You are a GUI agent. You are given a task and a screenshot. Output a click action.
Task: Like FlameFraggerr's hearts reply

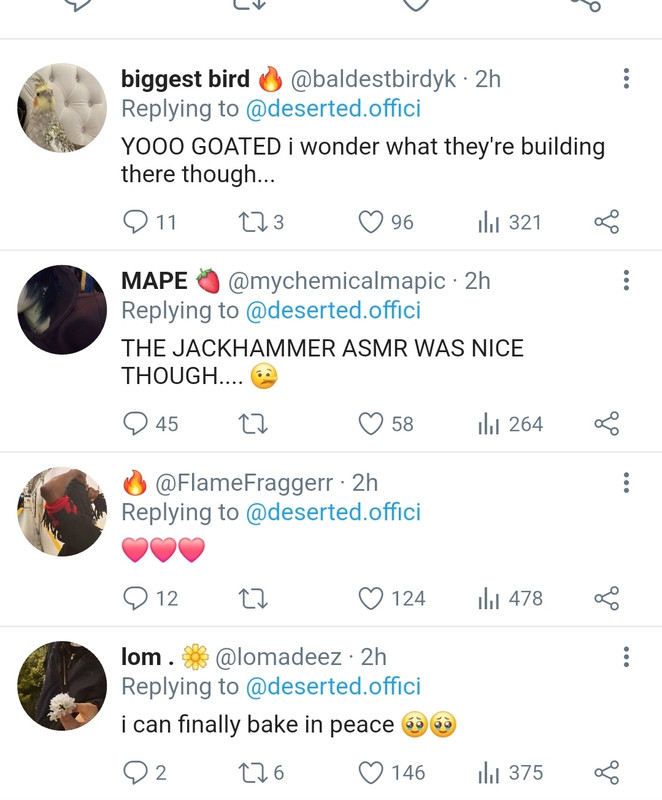pyautogui.click(x=392, y=598)
